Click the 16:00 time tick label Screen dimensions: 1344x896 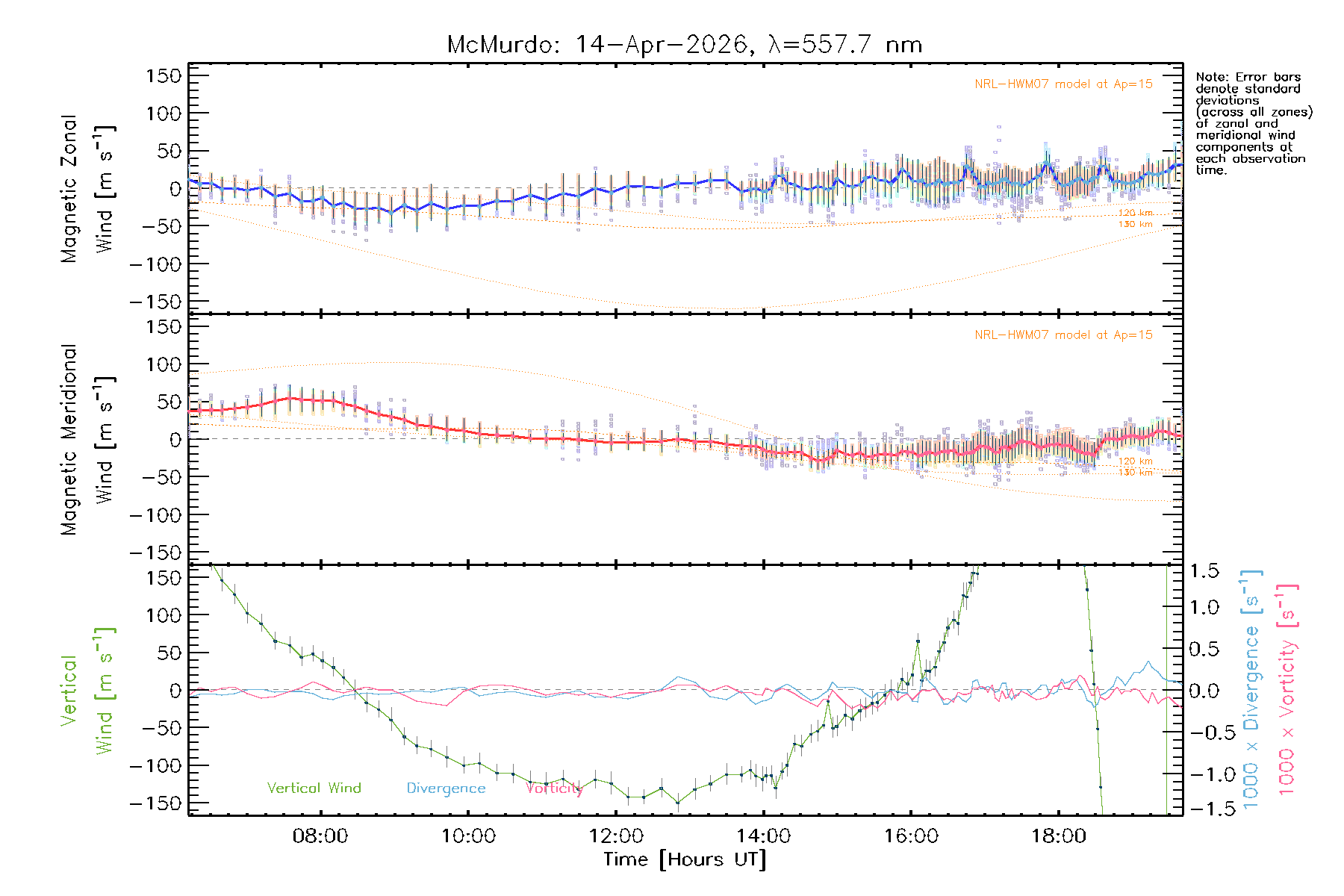pos(911,836)
